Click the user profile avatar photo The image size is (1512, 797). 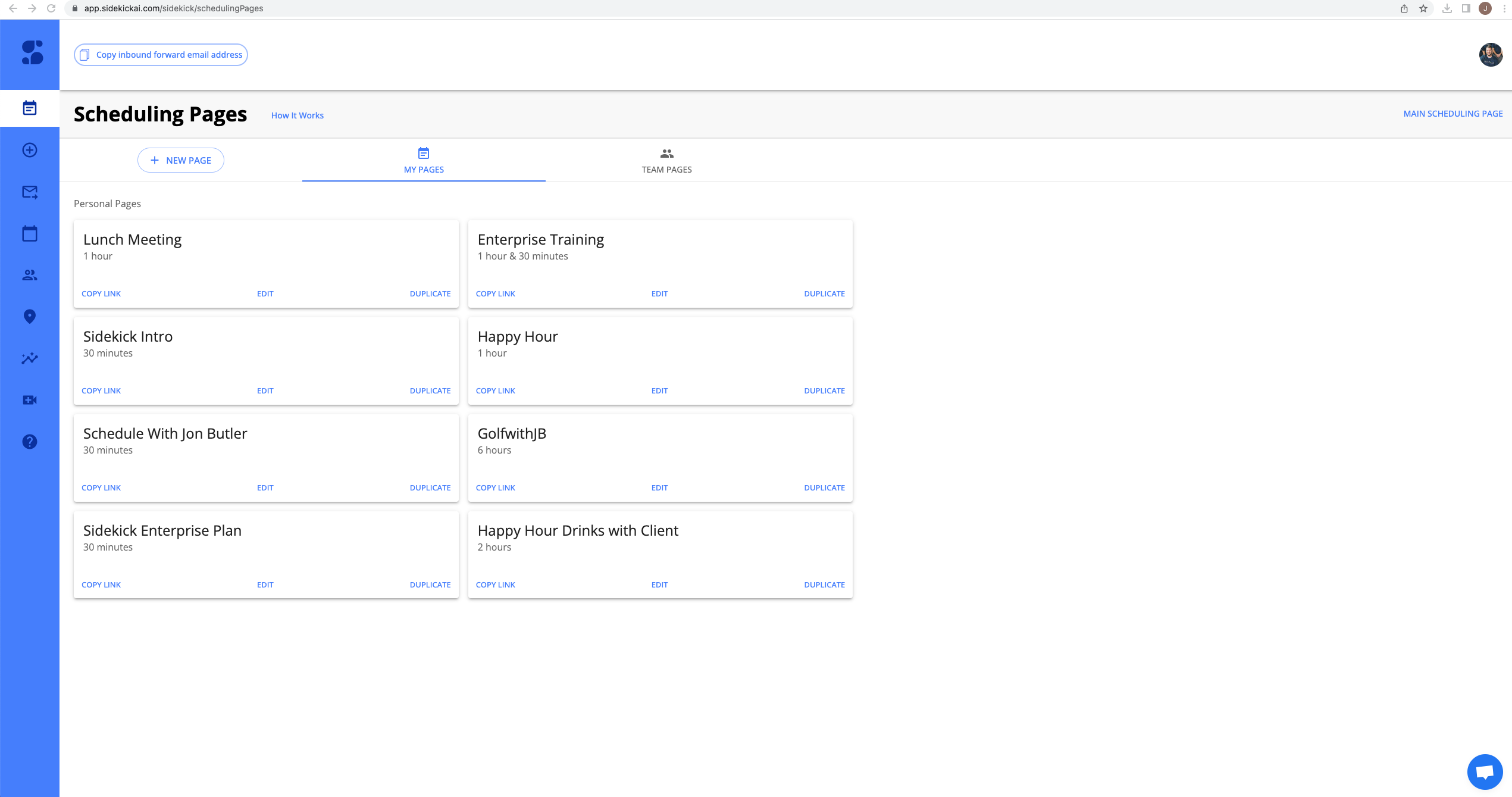[x=1491, y=55]
